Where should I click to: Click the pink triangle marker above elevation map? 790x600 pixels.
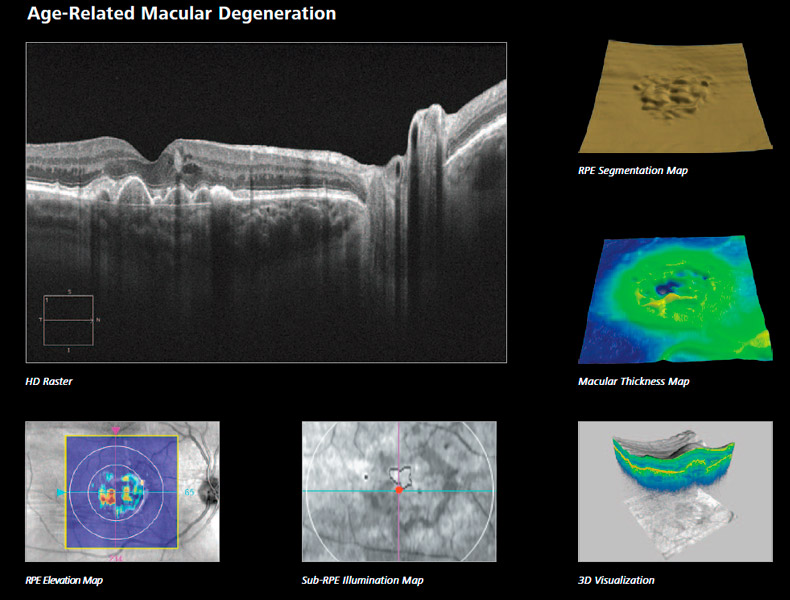pos(119,431)
